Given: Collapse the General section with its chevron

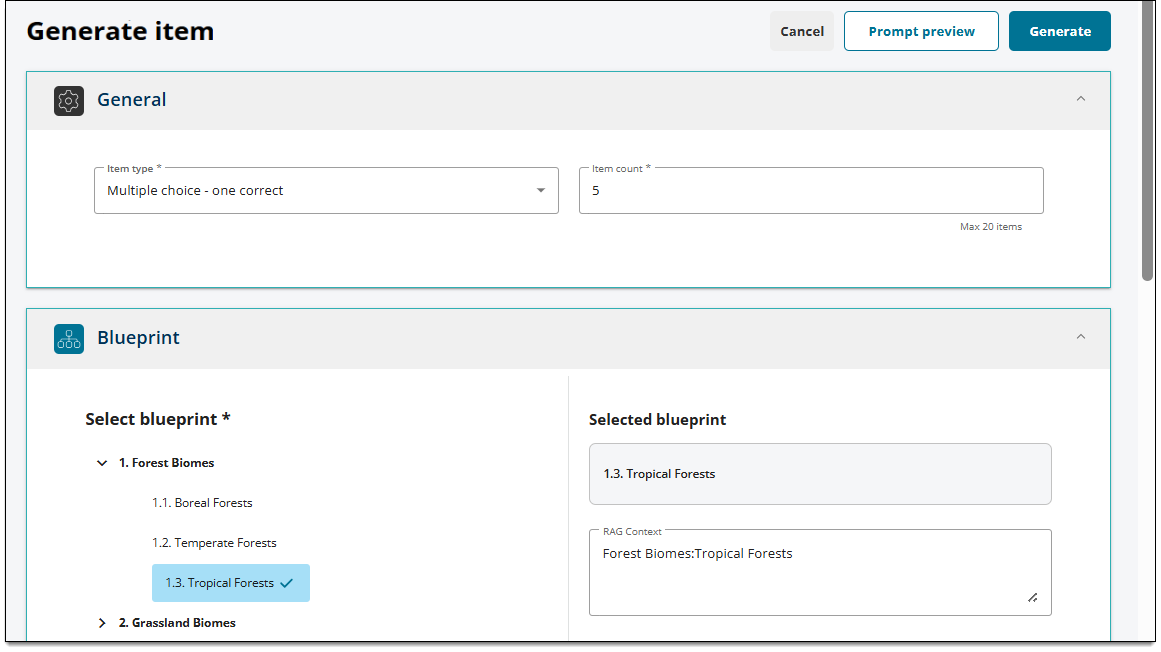Looking at the screenshot, I should pos(1081,99).
